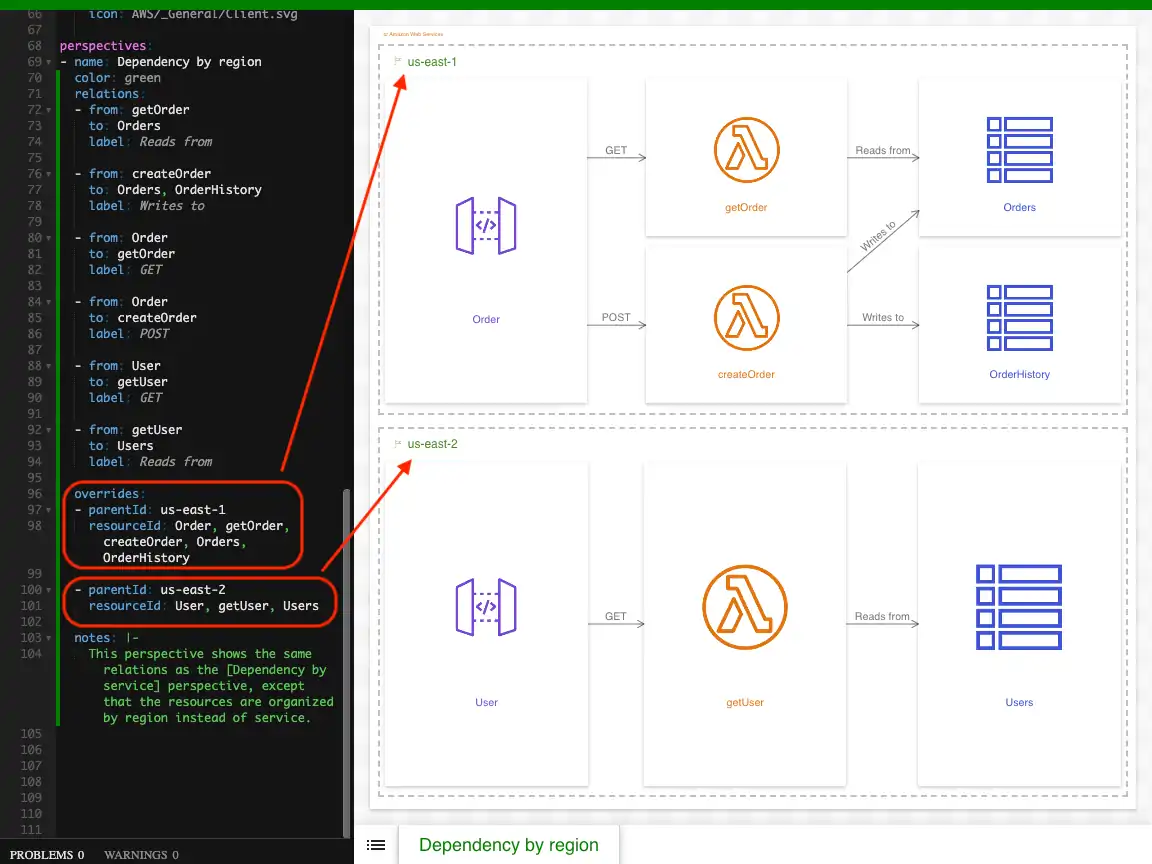The width and height of the screenshot is (1152, 864).
Task: Click the POST relation label
Action: [616, 317]
